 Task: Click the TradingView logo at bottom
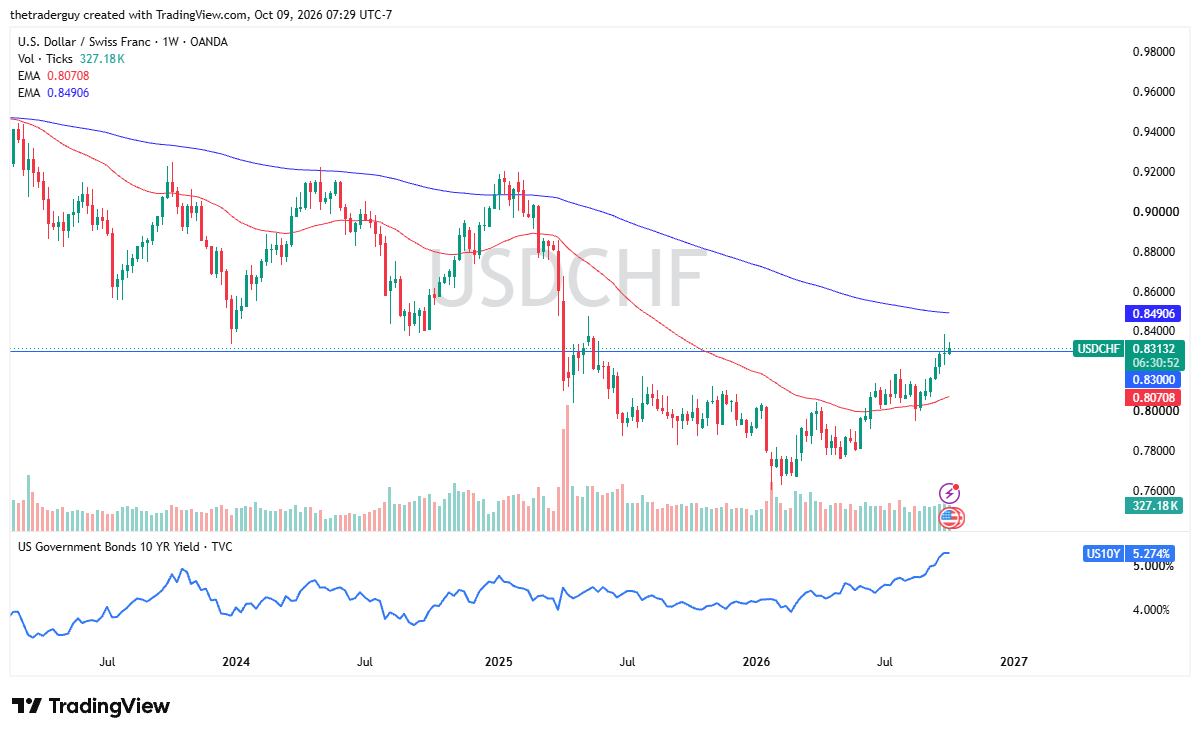[x=91, y=706]
